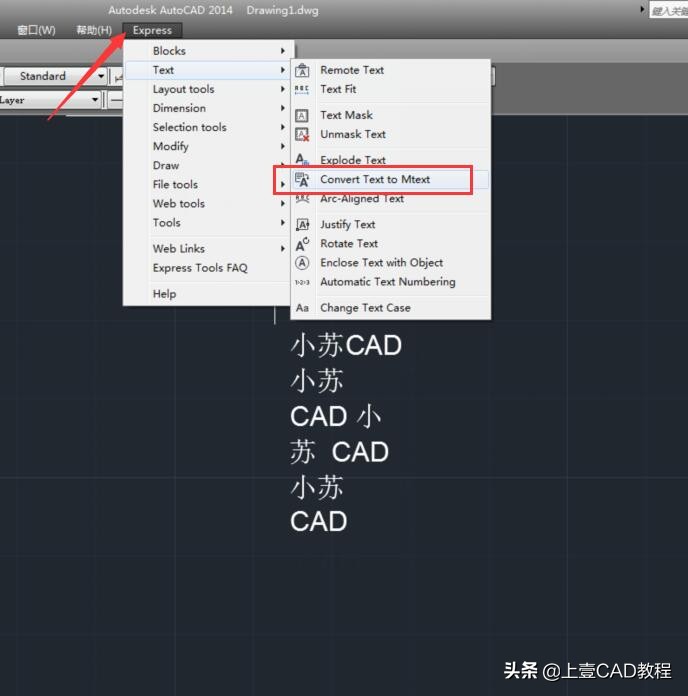Choose Justify Text command

coord(391,225)
